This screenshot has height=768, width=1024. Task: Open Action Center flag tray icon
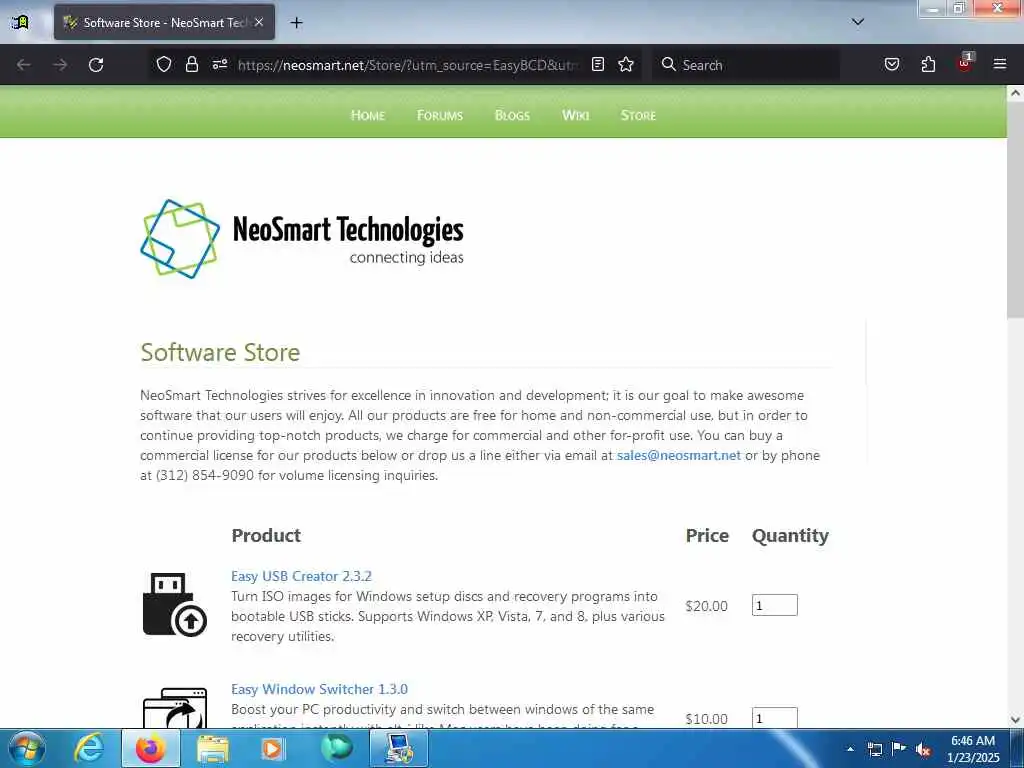click(x=899, y=748)
